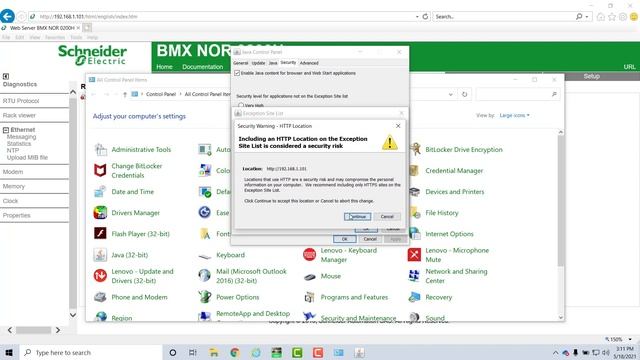The height and width of the screenshot is (360, 640).
Task: Click Home in Schneider web page nav
Action: coord(164,67)
